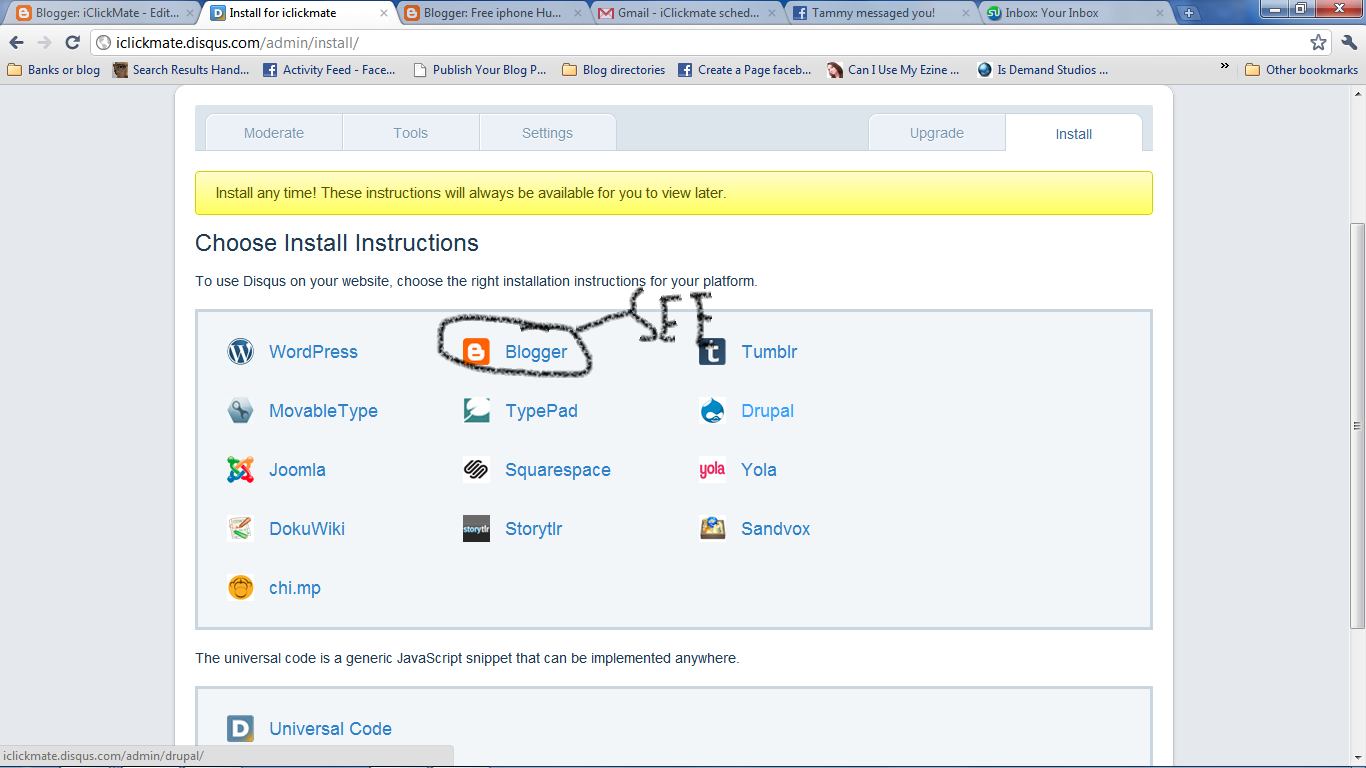The width and height of the screenshot is (1366, 768).
Task: Close the Install for iclickmate tab
Action: (383, 13)
